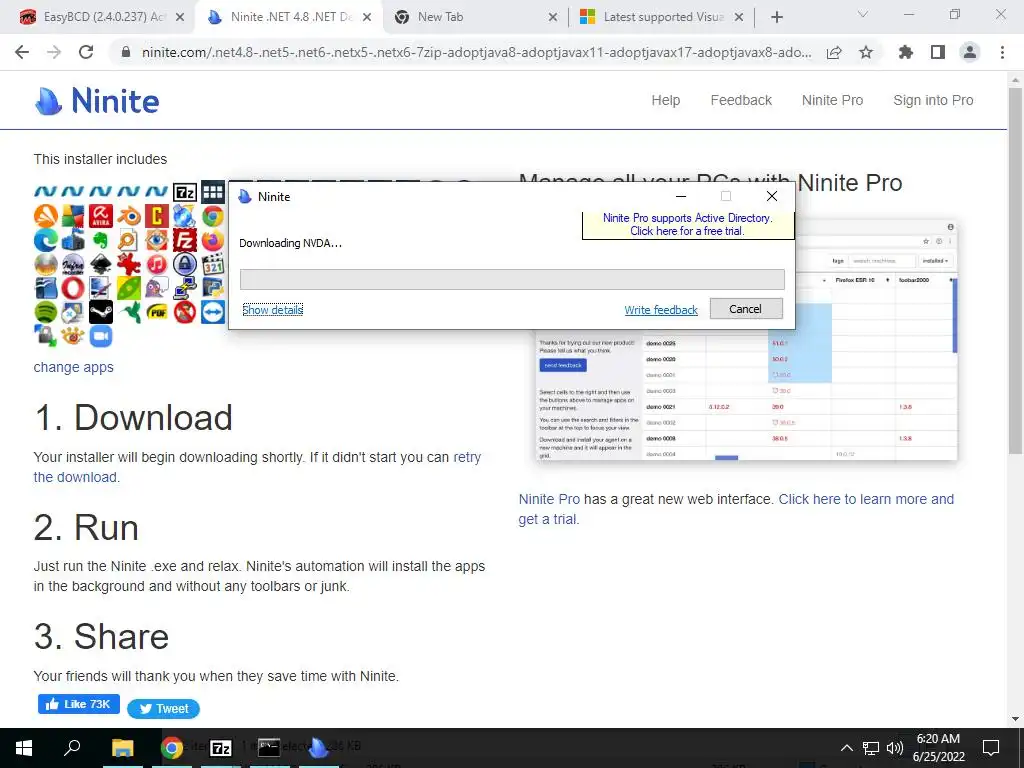Screen dimensions: 1024x768
Task: Click the Google Chrome icon in the installer list
Action: (213, 216)
